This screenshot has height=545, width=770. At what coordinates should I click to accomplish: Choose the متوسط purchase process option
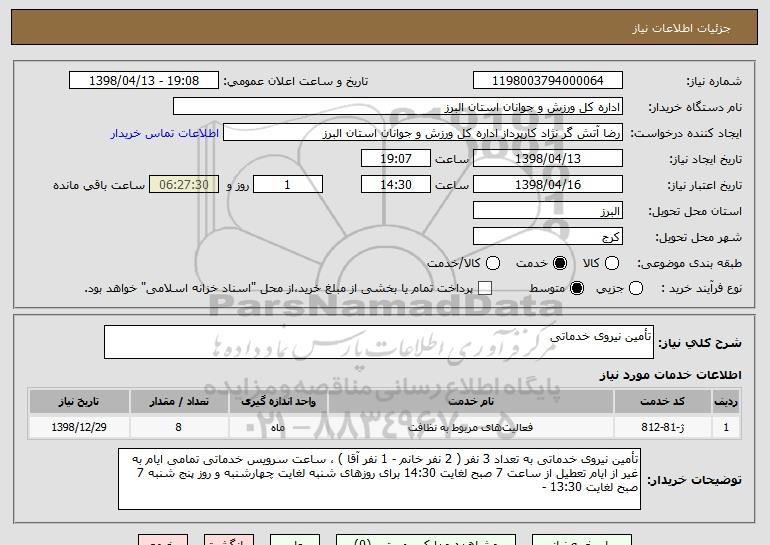pos(577,288)
